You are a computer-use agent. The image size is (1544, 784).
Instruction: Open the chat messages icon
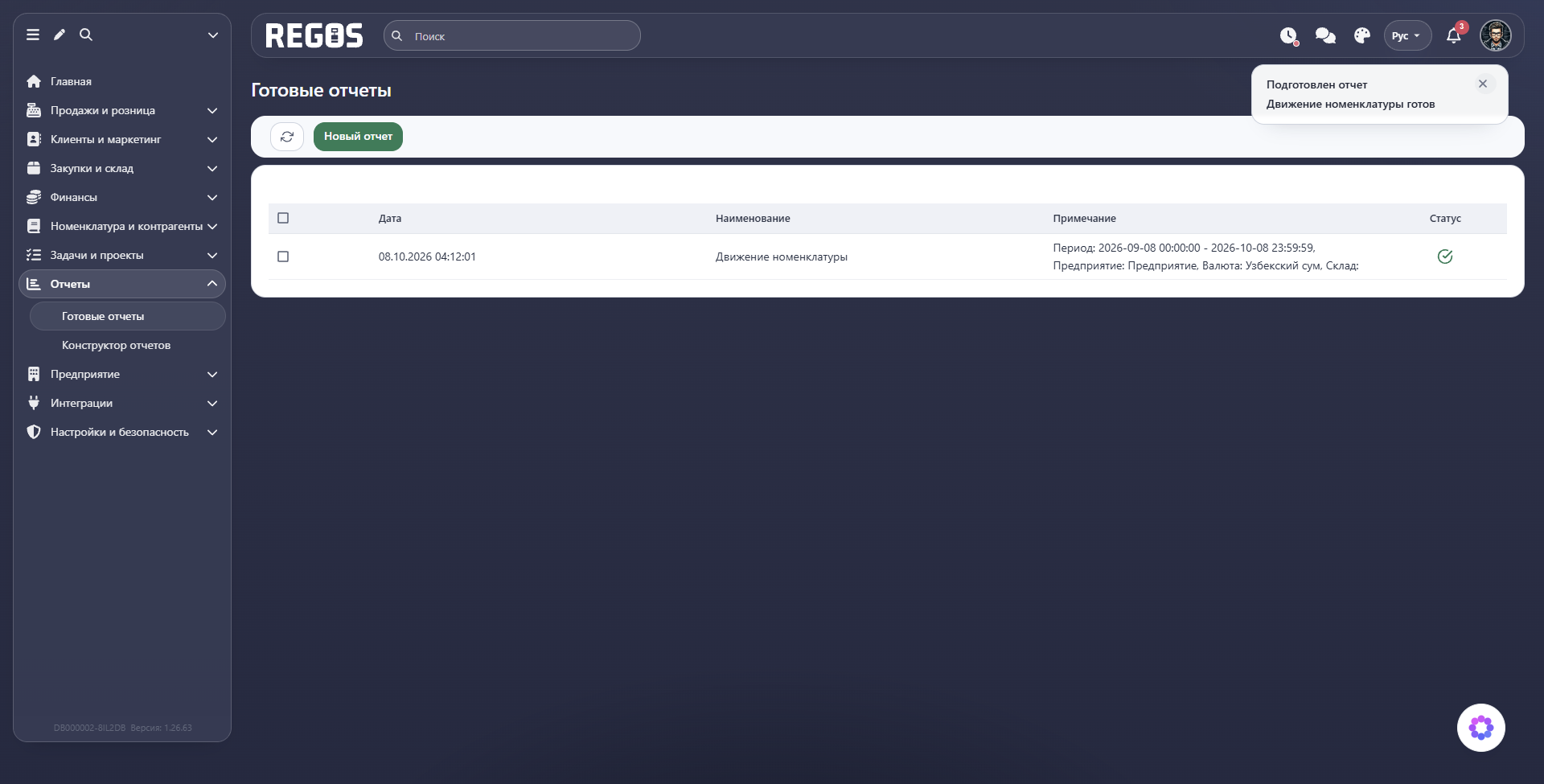tap(1325, 35)
